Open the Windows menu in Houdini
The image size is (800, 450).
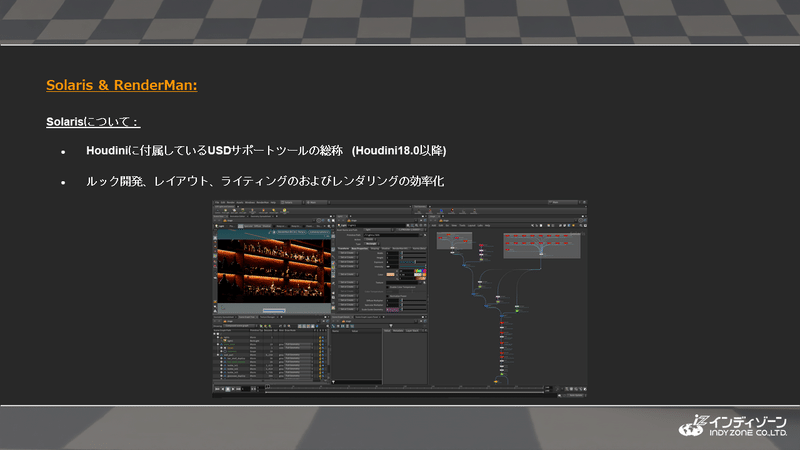(250, 203)
